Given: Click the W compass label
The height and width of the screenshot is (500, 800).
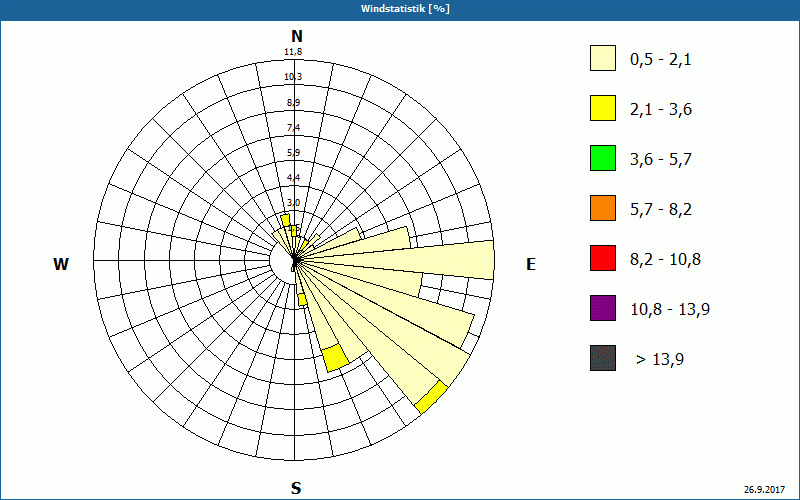Looking at the screenshot, I should [61, 264].
